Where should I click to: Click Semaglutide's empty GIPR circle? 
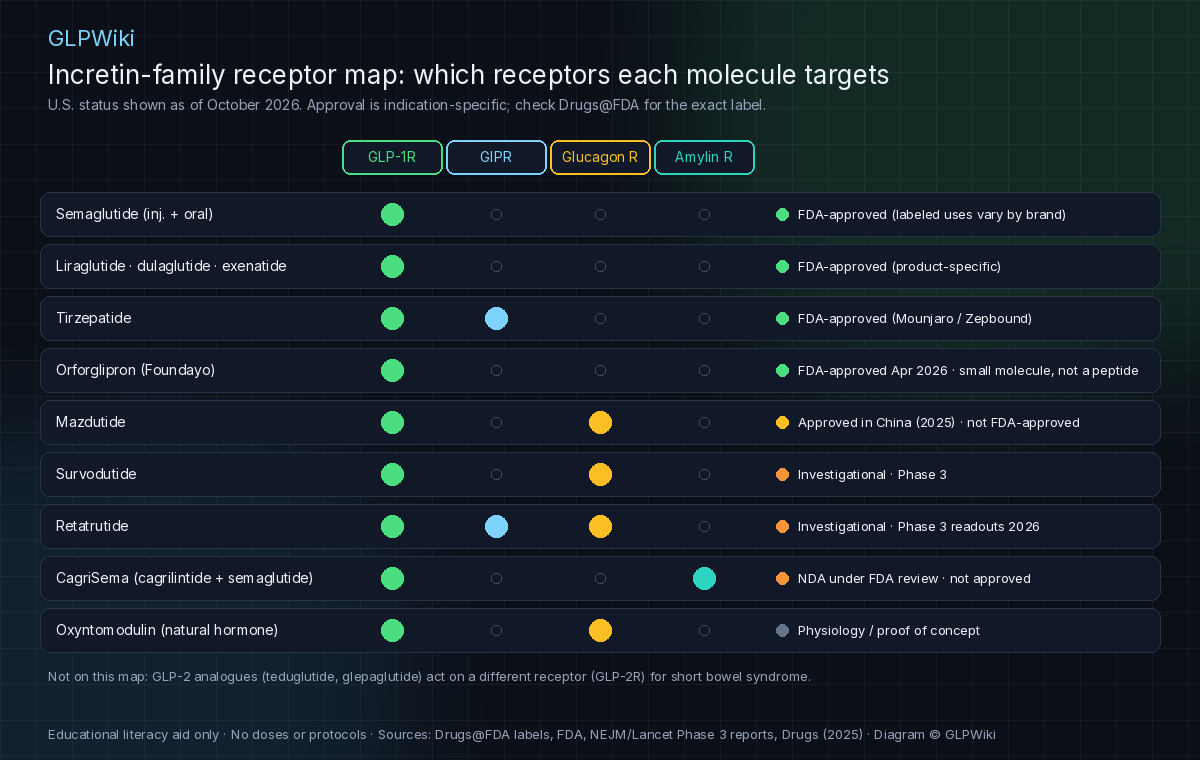(496, 214)
